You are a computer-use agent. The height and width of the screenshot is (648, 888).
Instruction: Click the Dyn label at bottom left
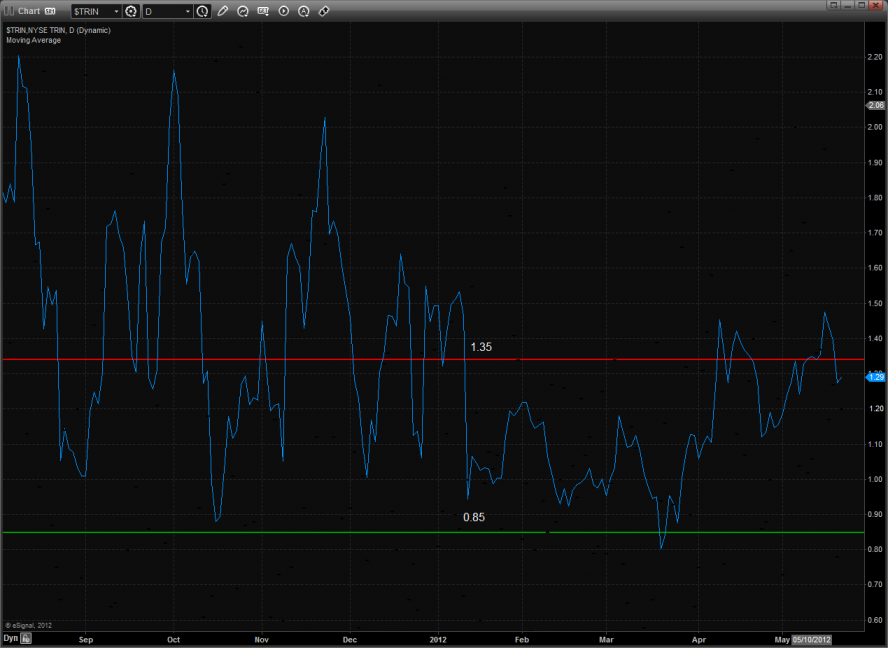[x=10, y=637]
